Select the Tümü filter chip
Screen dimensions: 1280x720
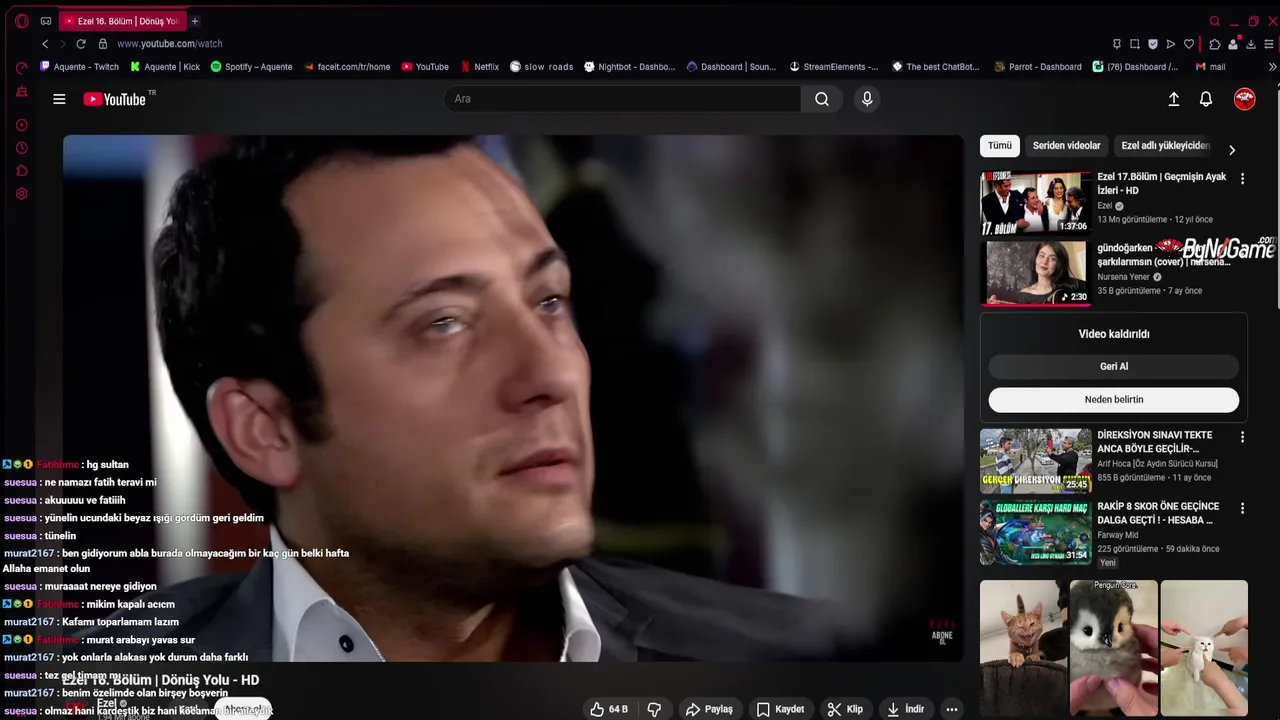point(1000,146)
